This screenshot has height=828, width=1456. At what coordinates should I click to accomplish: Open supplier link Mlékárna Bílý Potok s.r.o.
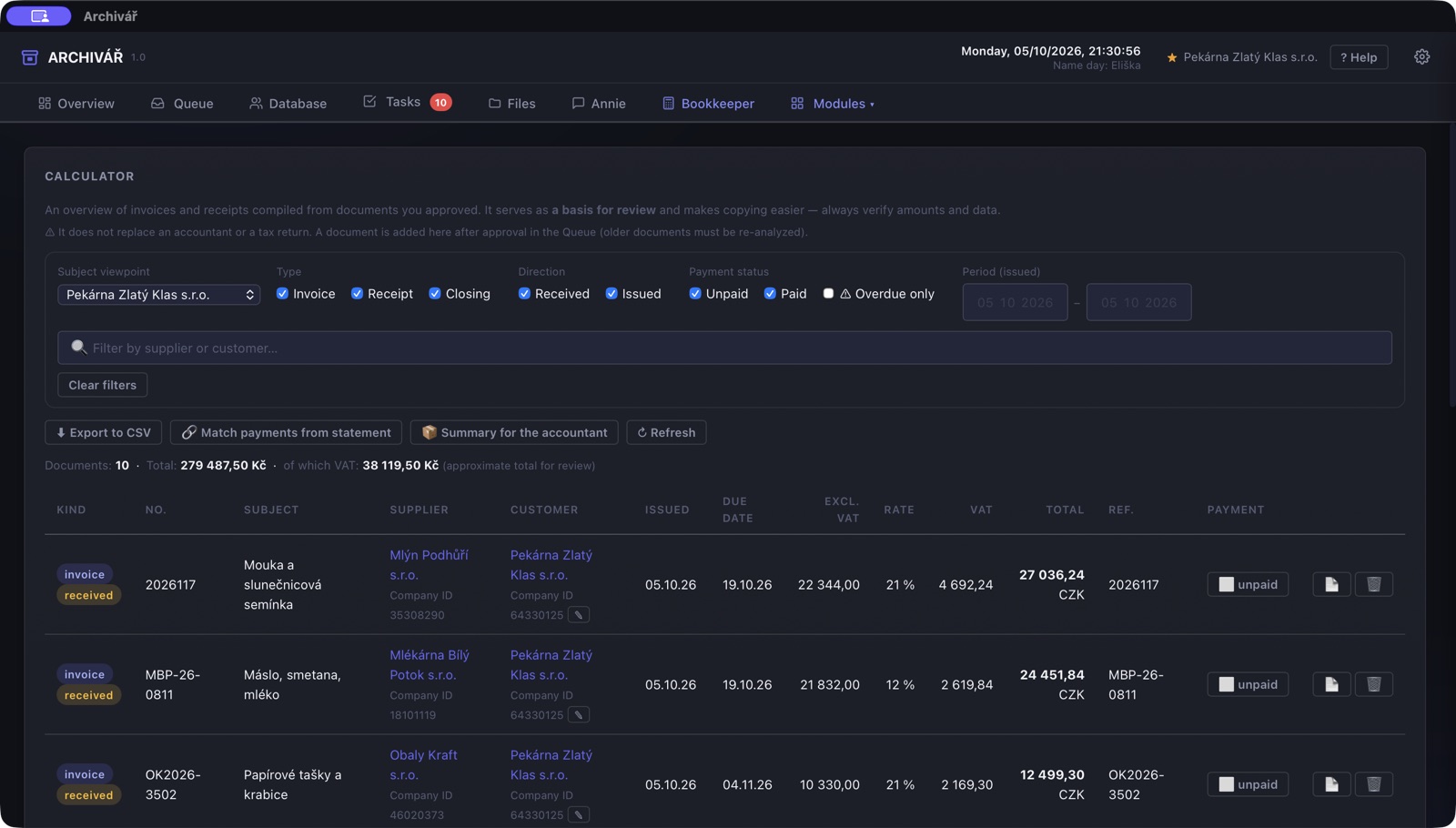[429, 665]
